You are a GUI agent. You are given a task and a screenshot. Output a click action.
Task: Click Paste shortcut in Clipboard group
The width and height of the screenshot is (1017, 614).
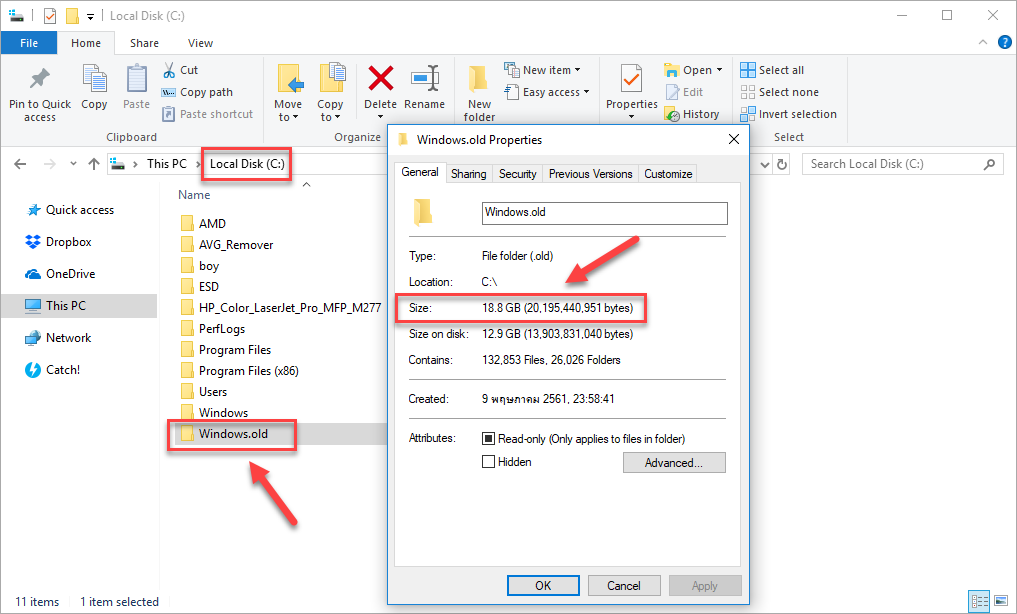point(207,114)
